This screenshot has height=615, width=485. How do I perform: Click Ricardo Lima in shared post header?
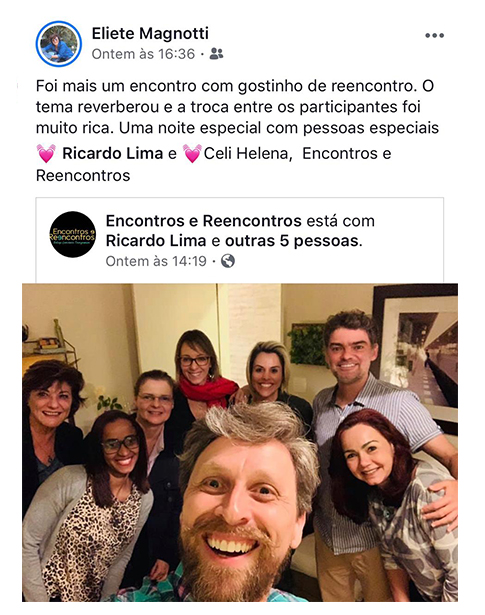[156, 241]
